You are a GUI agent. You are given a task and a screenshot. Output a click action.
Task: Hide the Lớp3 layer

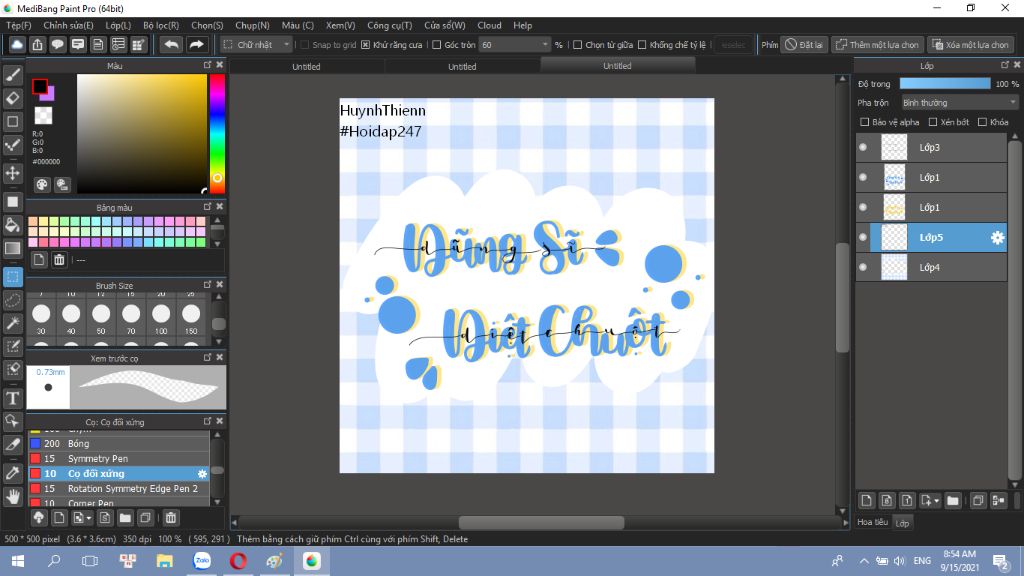tap(863, 148)
